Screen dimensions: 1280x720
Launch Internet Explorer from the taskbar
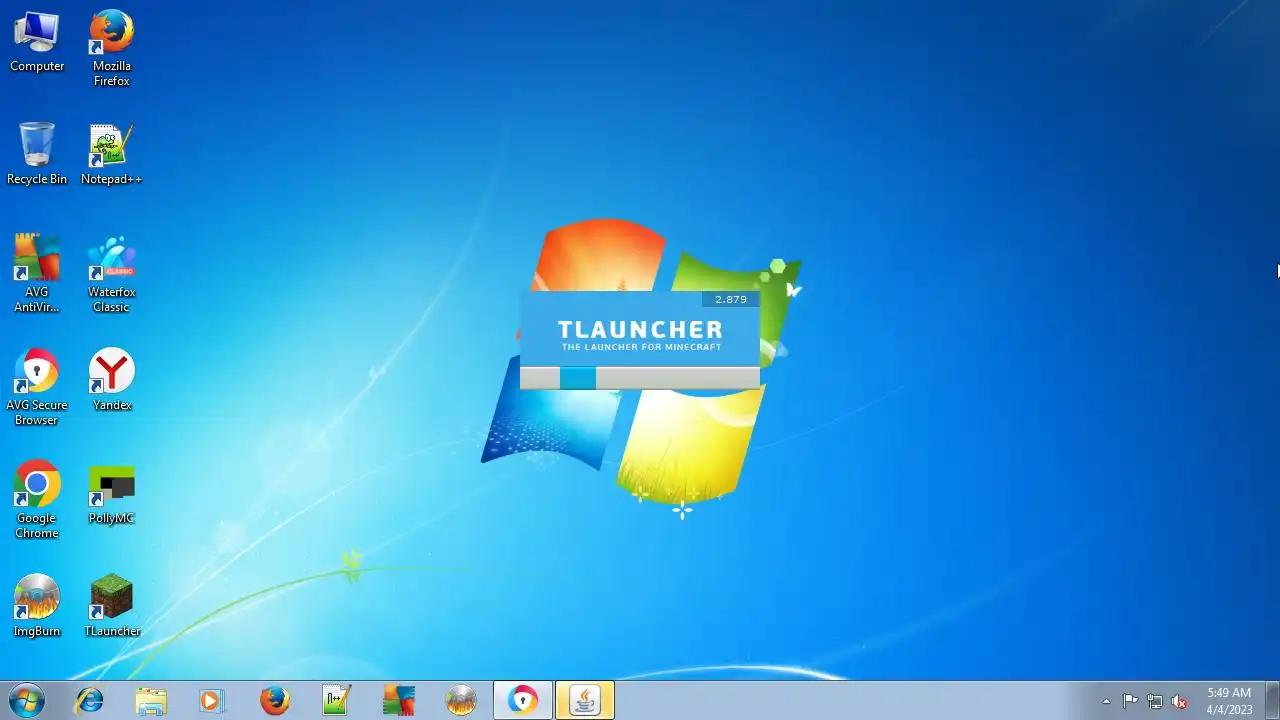pos(90,701)
